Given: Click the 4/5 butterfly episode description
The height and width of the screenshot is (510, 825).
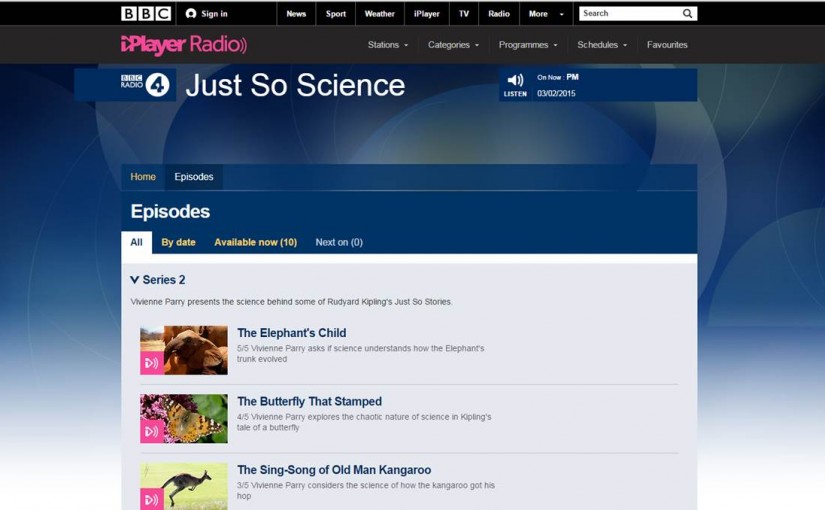Looking at the screenshot, I should tap(364, 422).
